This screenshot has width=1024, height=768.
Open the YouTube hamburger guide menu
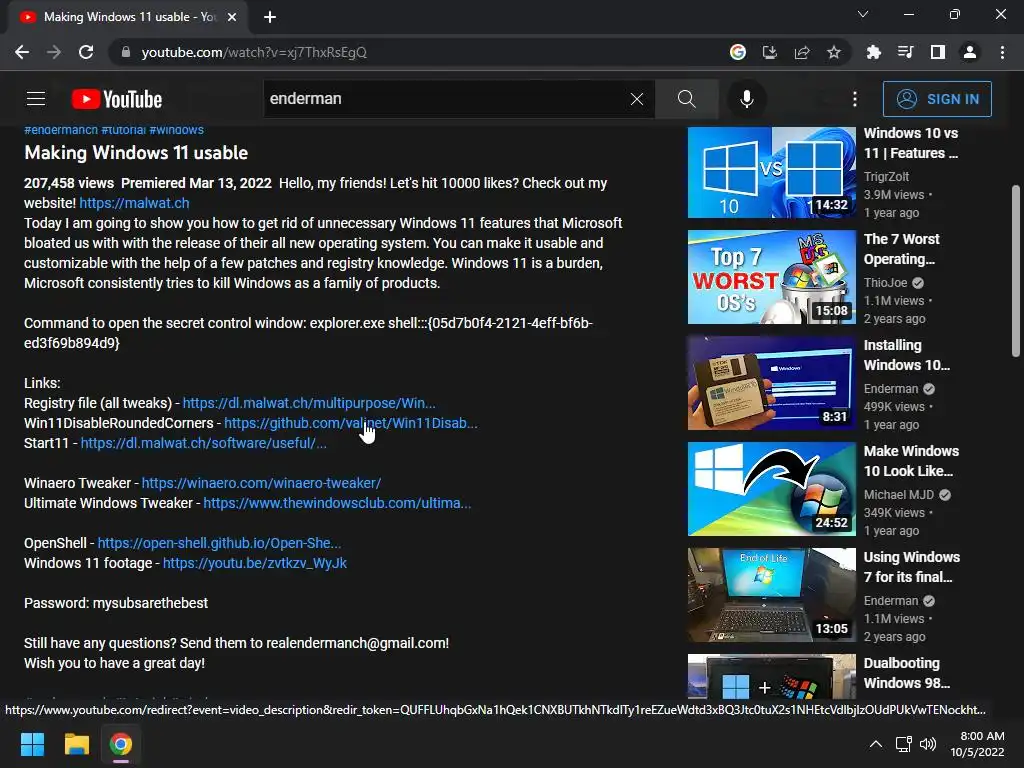click(x=36, y=99)
